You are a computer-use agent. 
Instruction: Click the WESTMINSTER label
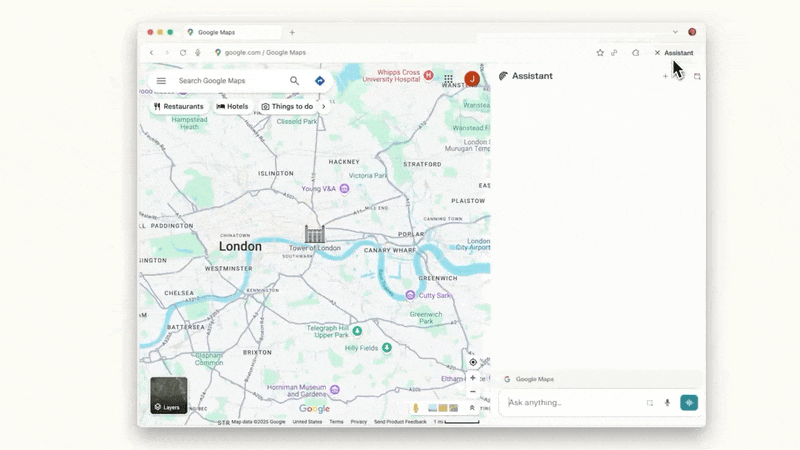pos(229,268)
